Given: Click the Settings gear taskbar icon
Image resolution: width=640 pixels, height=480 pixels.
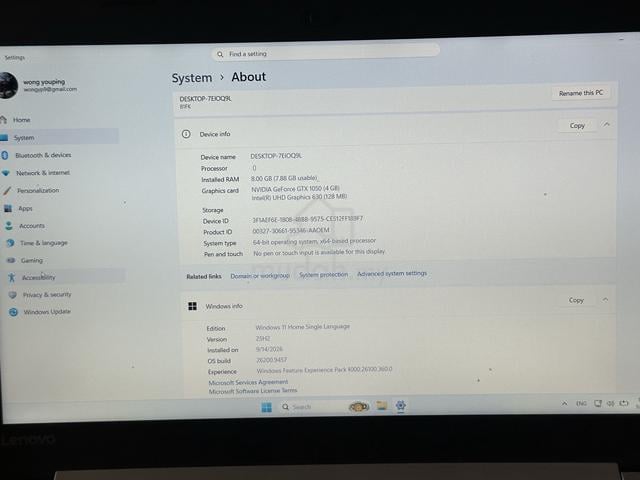Looking at the screenshot, I should point(401,405).
